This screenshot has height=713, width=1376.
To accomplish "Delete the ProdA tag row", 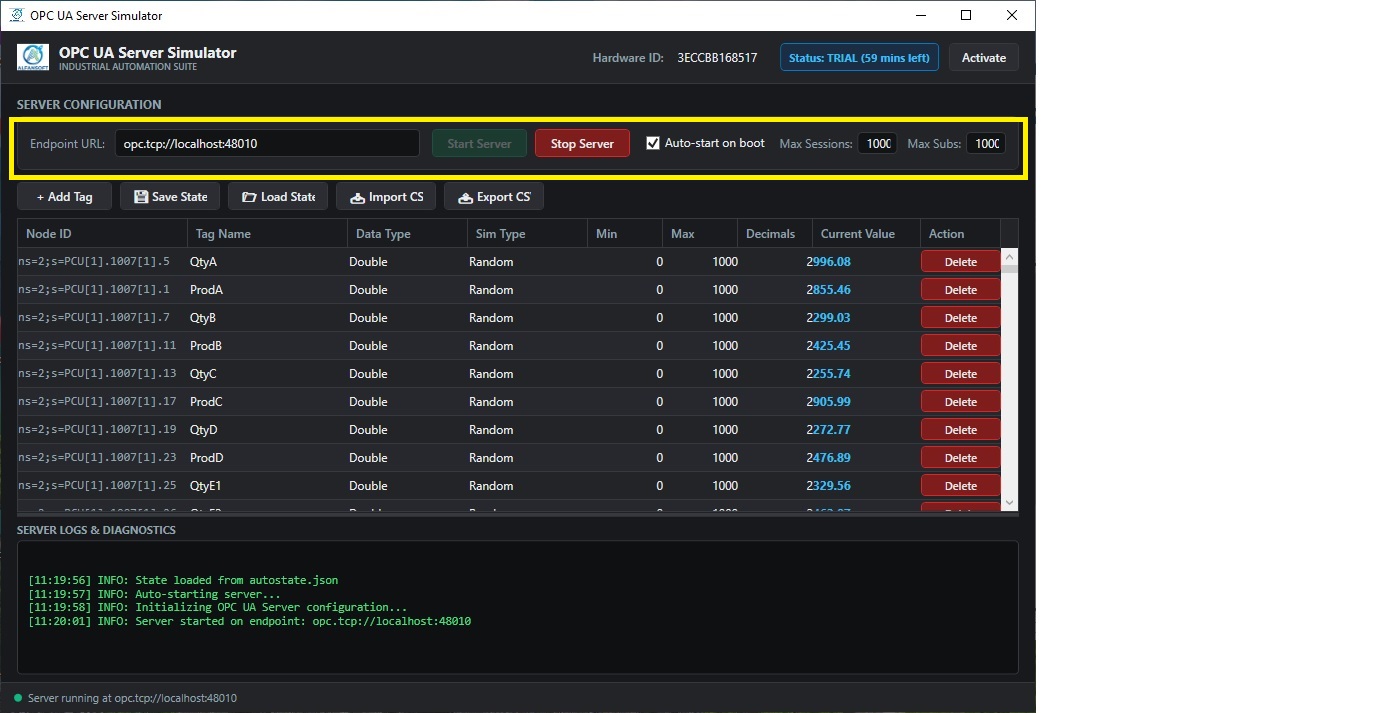I will point(960,290).
